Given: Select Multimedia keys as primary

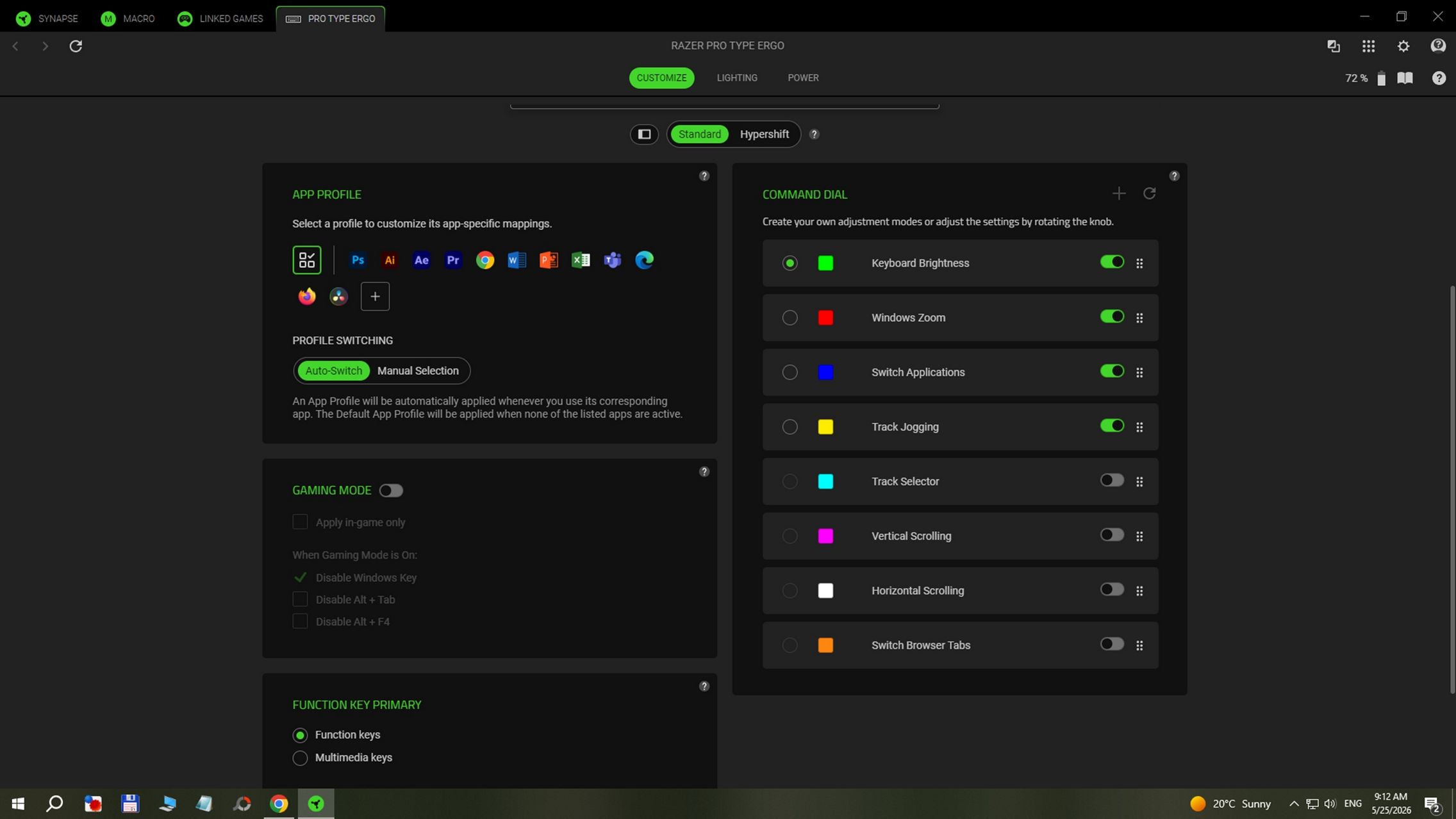Looking at the screenshot, I should tap(300, 758).
